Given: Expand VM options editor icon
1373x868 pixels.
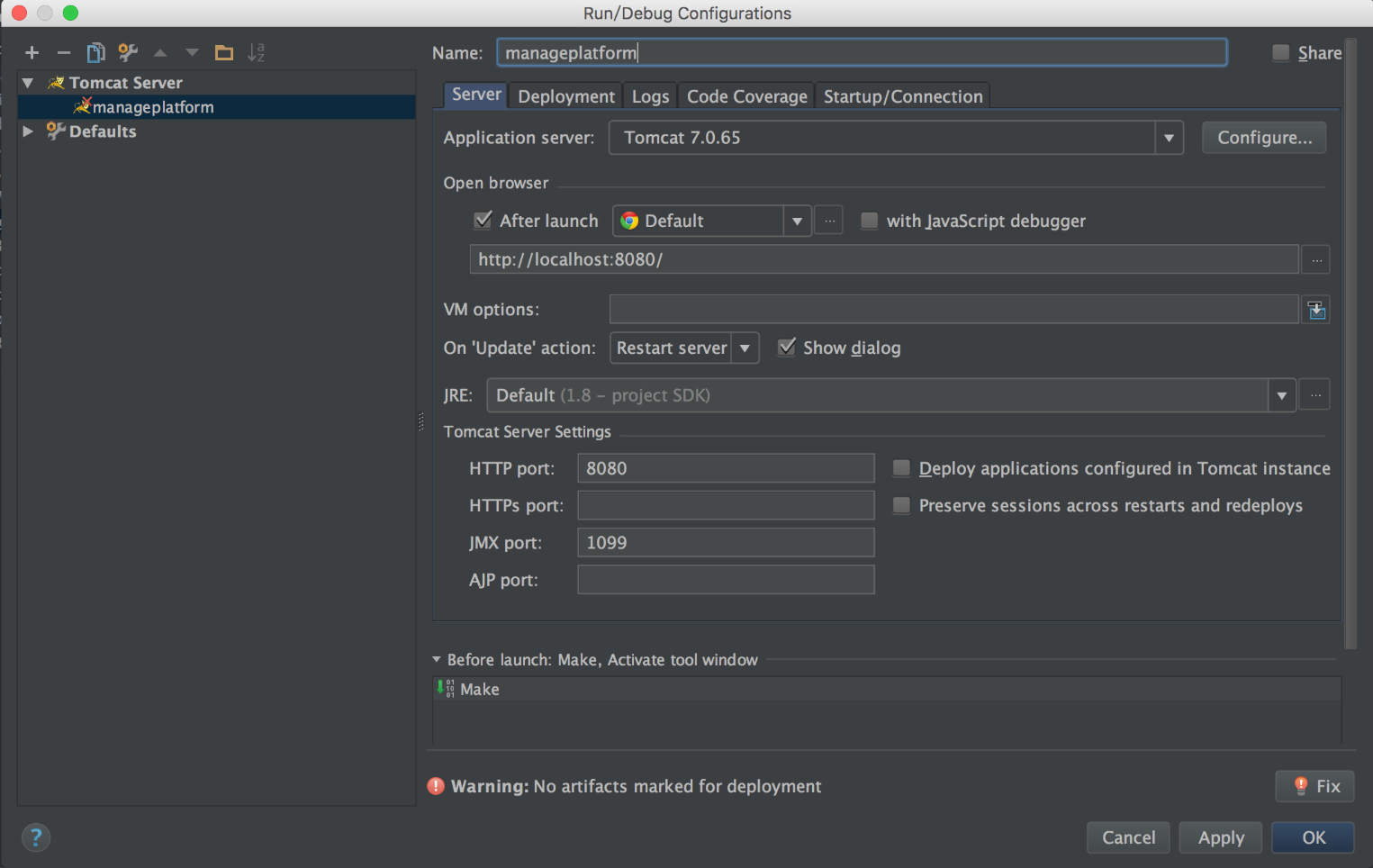Looking at the screenshot, I should click(x=1316, y=310).
